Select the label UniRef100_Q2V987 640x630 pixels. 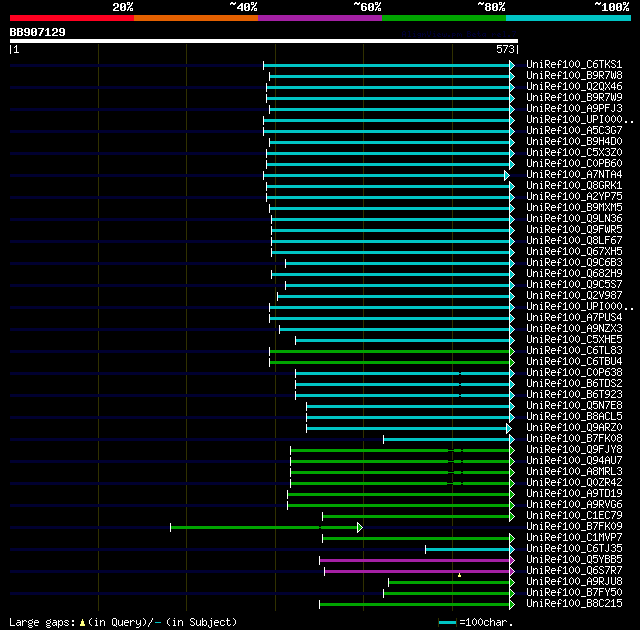[x=574, y=296]
